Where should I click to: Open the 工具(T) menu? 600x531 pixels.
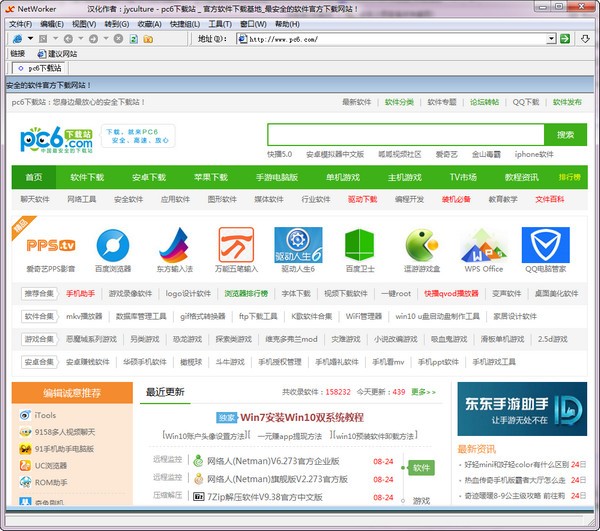pyautogui.click(x=220, y=24)
